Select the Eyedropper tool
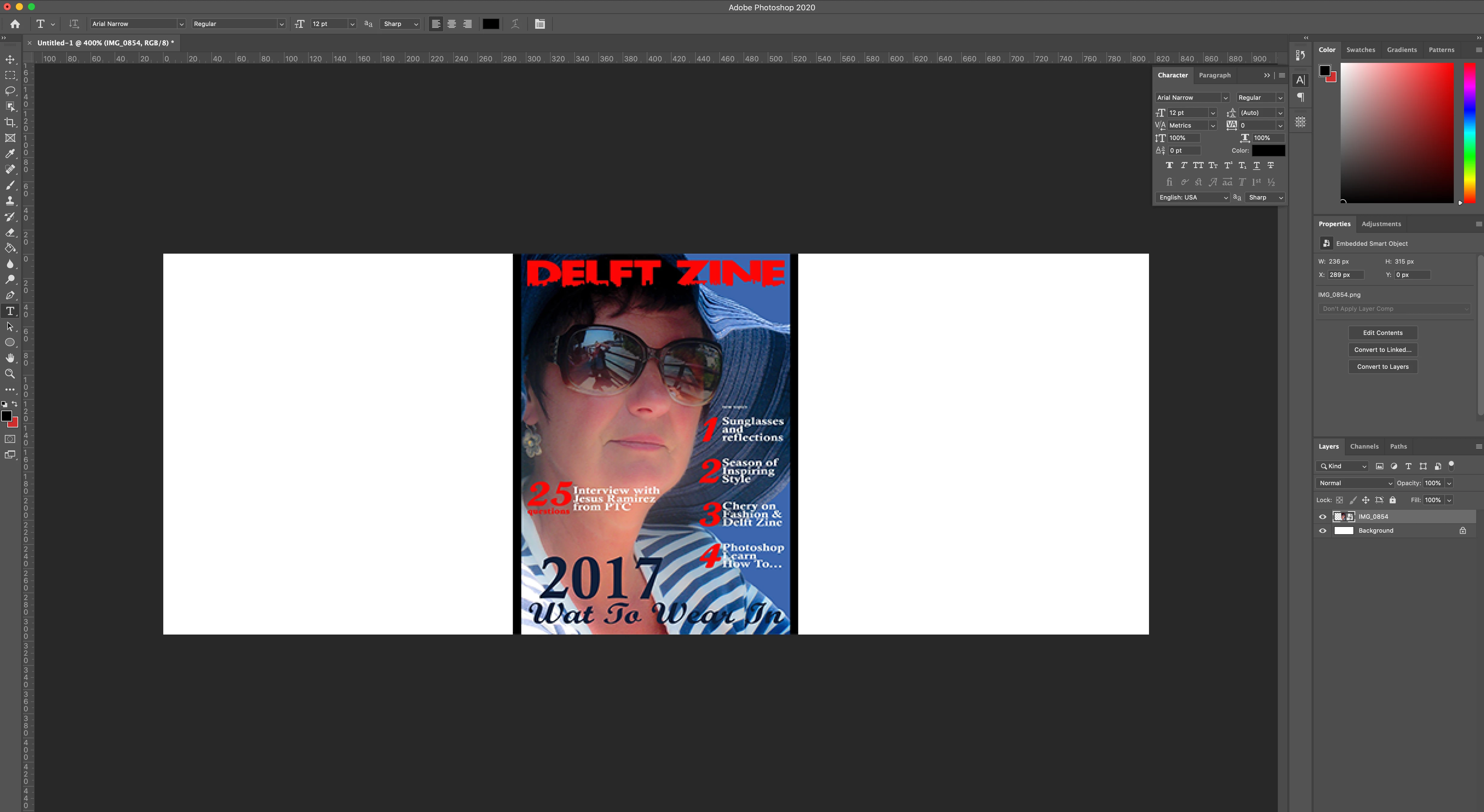 [x=10, y=154]
